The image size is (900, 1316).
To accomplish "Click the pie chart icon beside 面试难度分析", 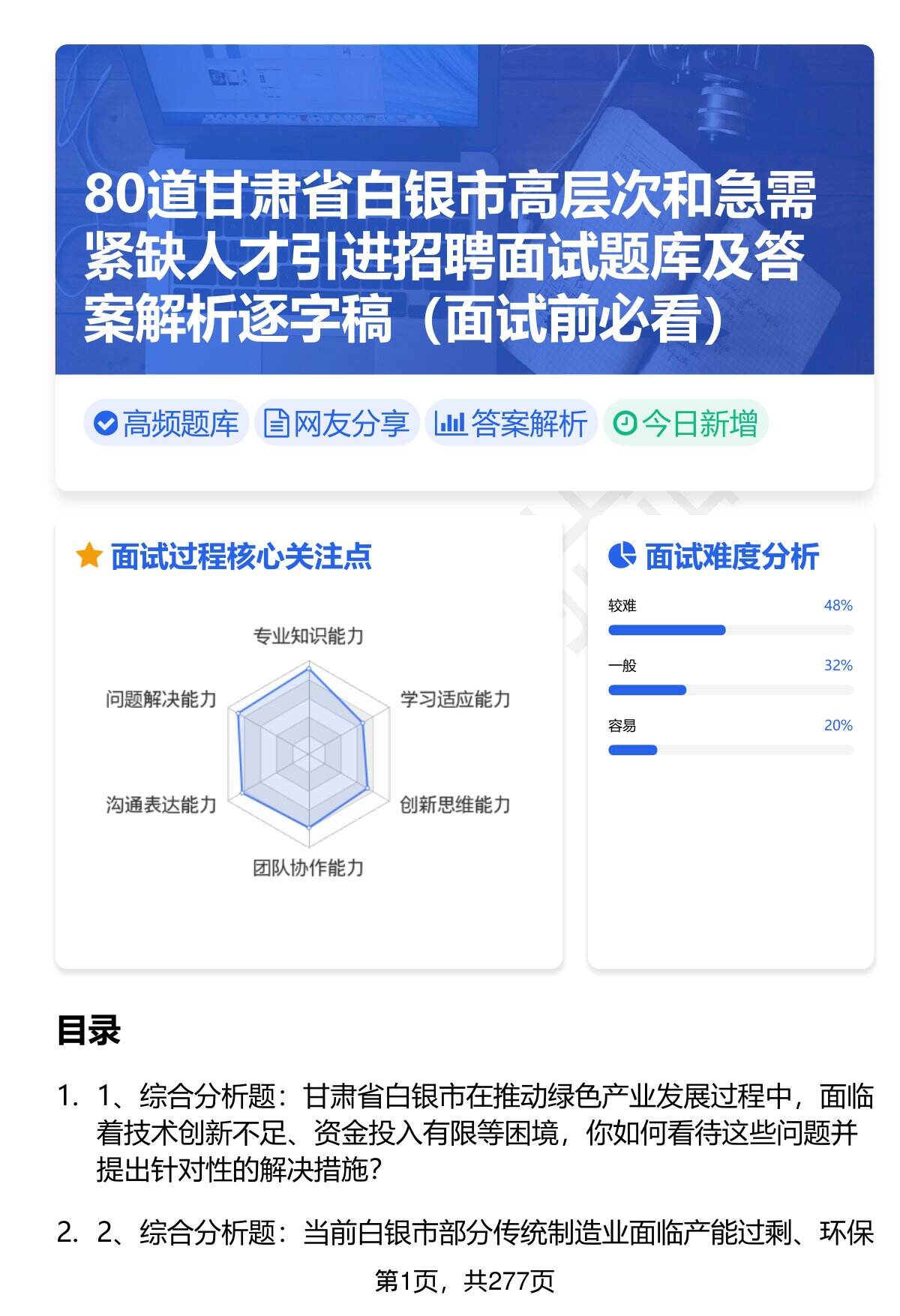I will tap(622, 556).
